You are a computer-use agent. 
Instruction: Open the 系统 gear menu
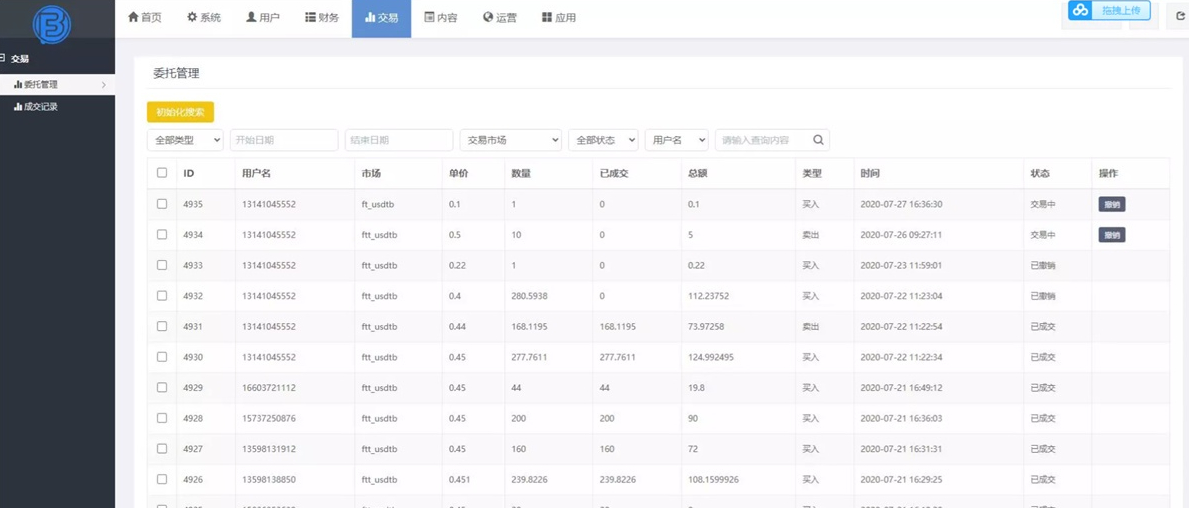coord(204,18)
